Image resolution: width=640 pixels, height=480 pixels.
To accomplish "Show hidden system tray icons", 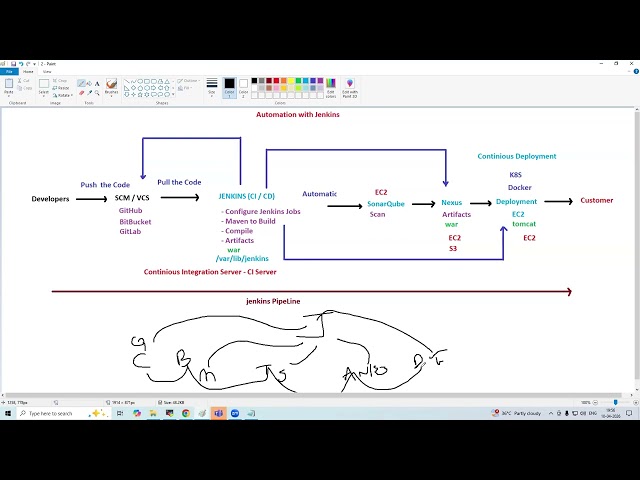I will [551, 413].
